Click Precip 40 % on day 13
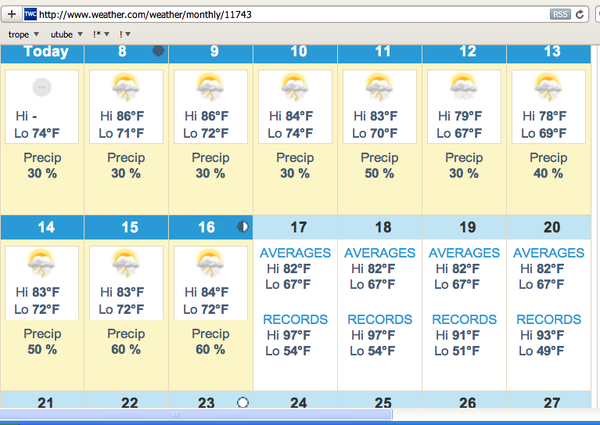Image resolution: width=600 pixels, height=425 pixels. coord(548,165)
